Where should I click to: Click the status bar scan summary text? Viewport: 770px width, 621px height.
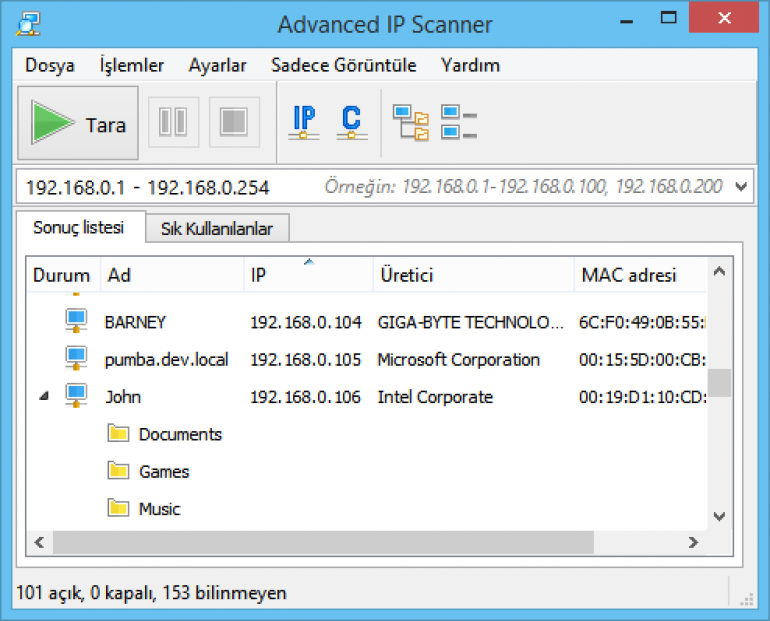point(151,593)
